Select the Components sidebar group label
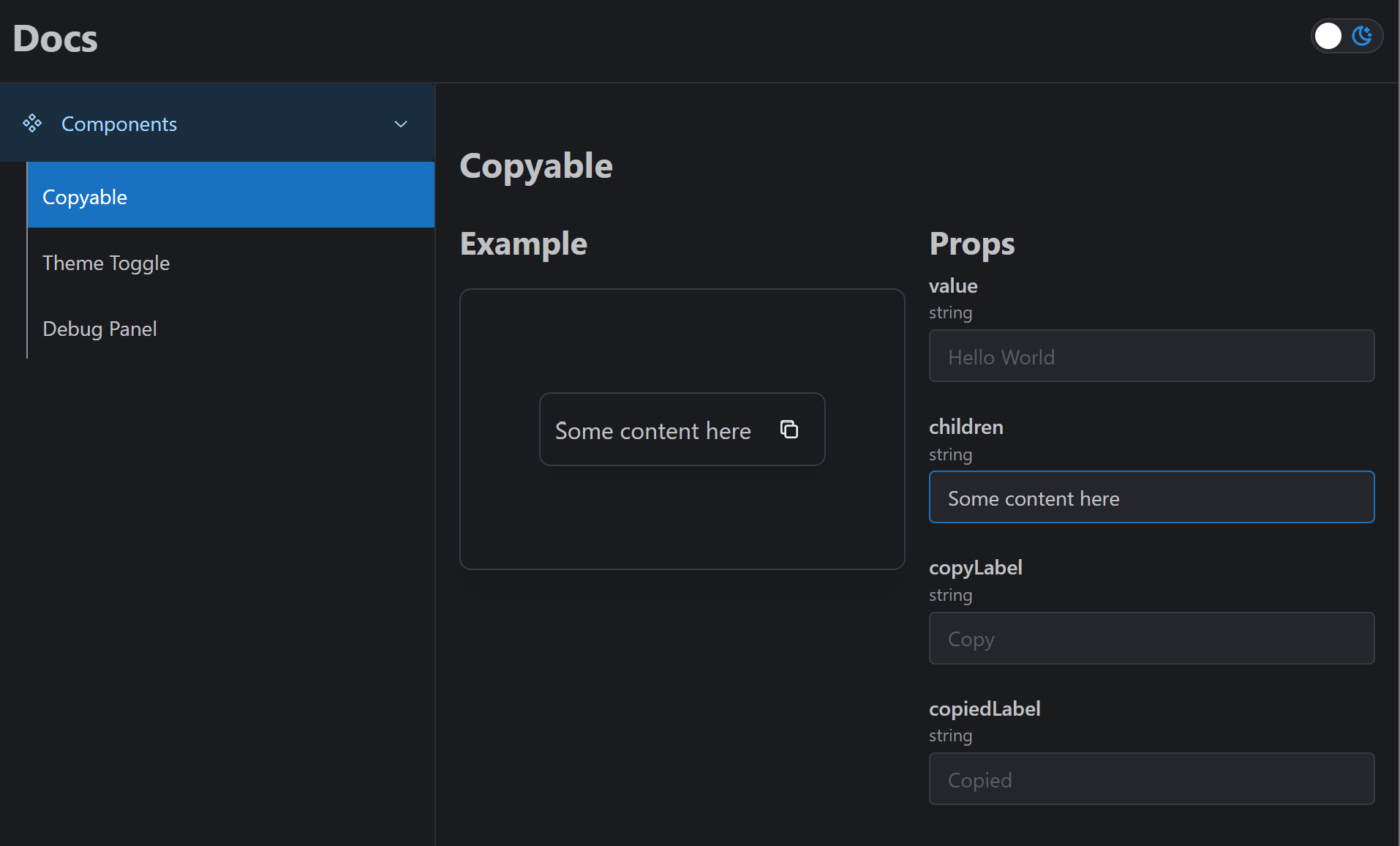Viewport: 1400px width, 846px height. click(x=119, y=124)
